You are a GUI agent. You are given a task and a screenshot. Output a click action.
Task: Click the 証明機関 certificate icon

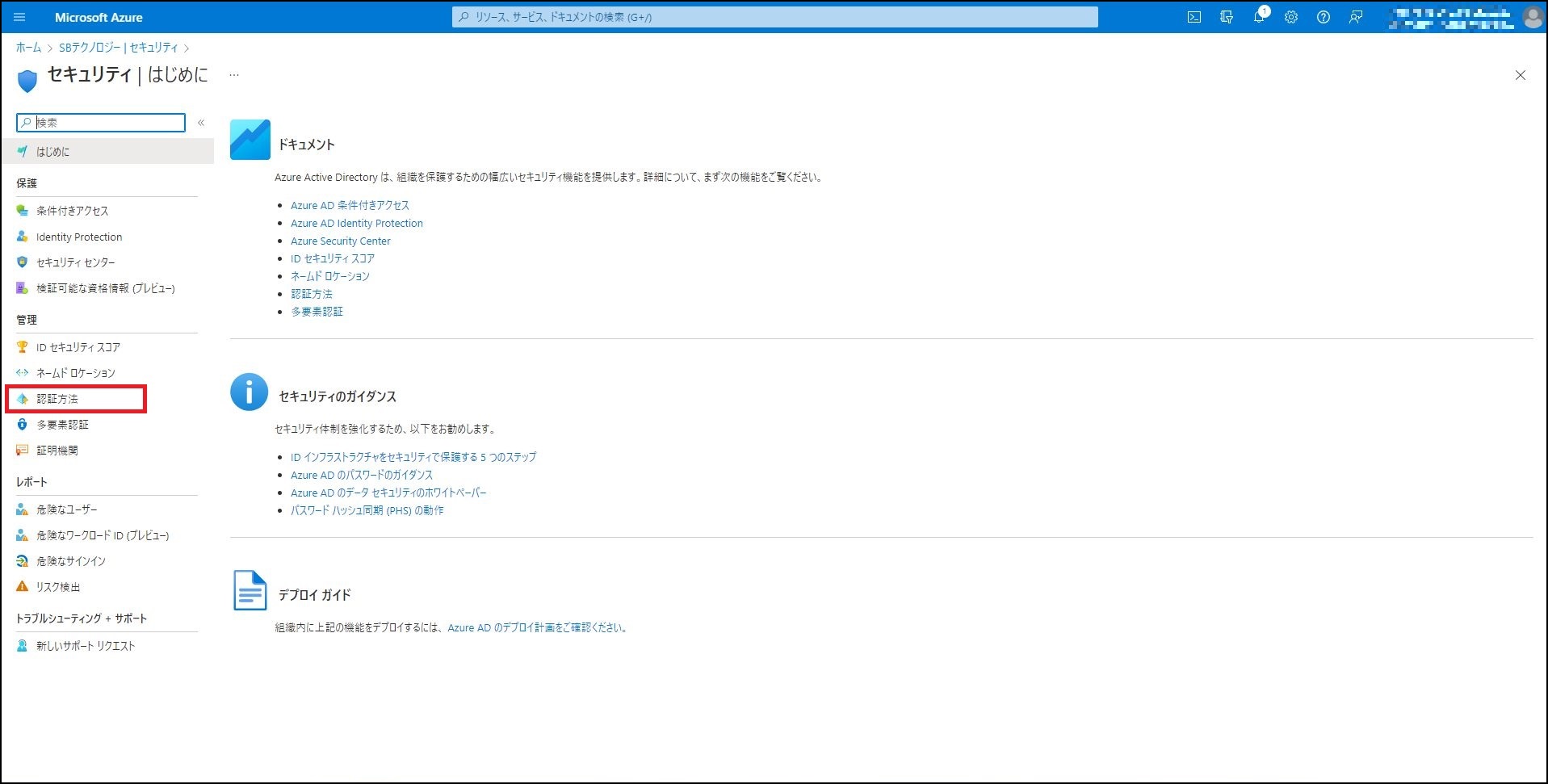[23, 451]
